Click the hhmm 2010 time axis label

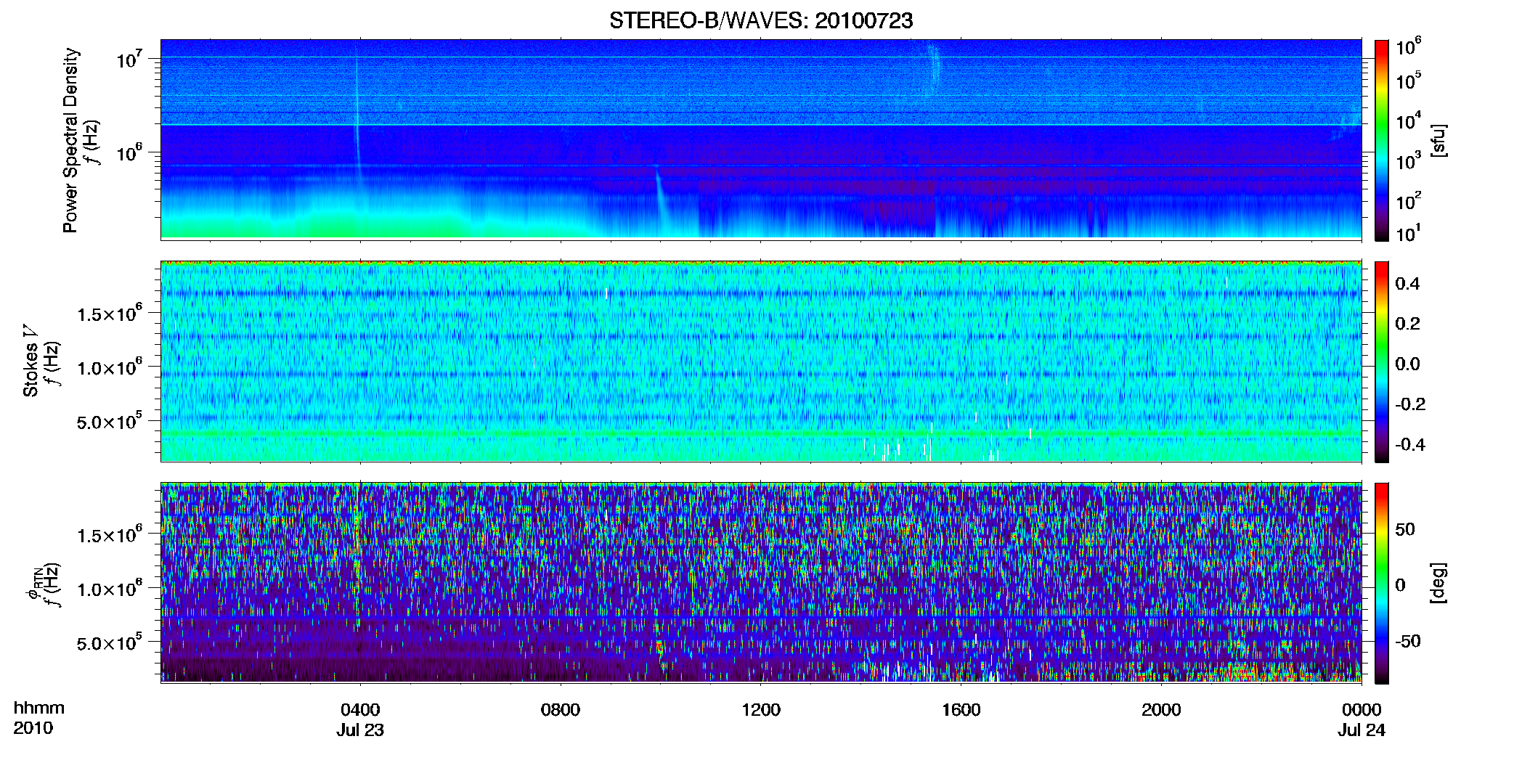38,718
